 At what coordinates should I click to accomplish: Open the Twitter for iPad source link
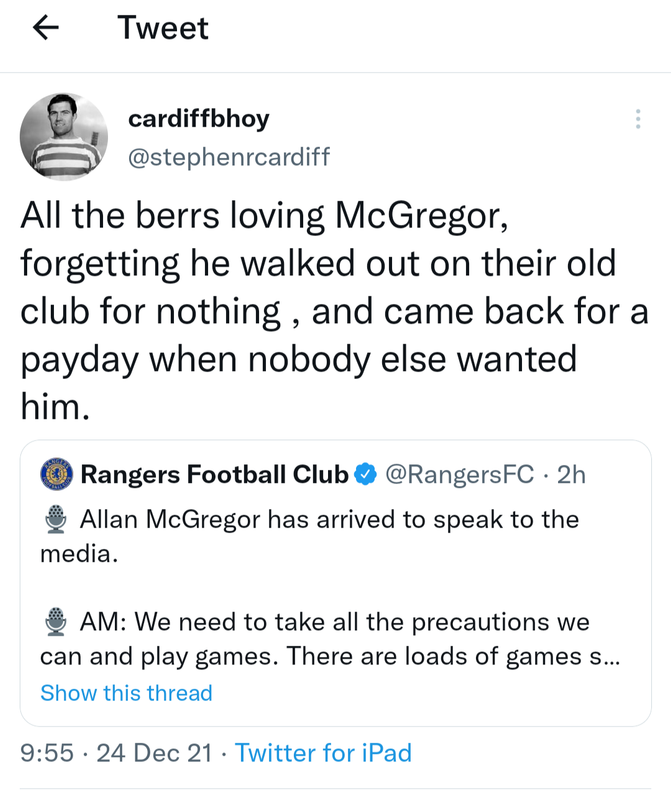(x=323, y=753)
